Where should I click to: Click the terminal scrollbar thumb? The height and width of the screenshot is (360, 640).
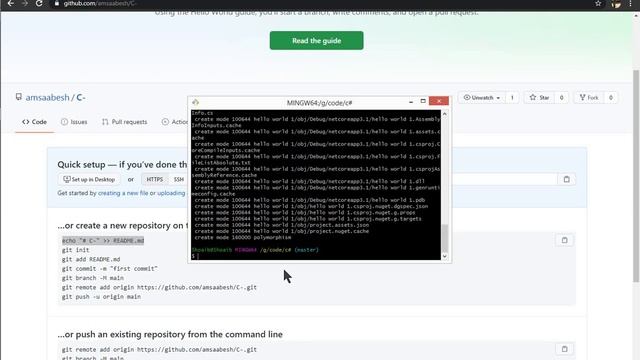pyautogui.click(x=444, y=238)
